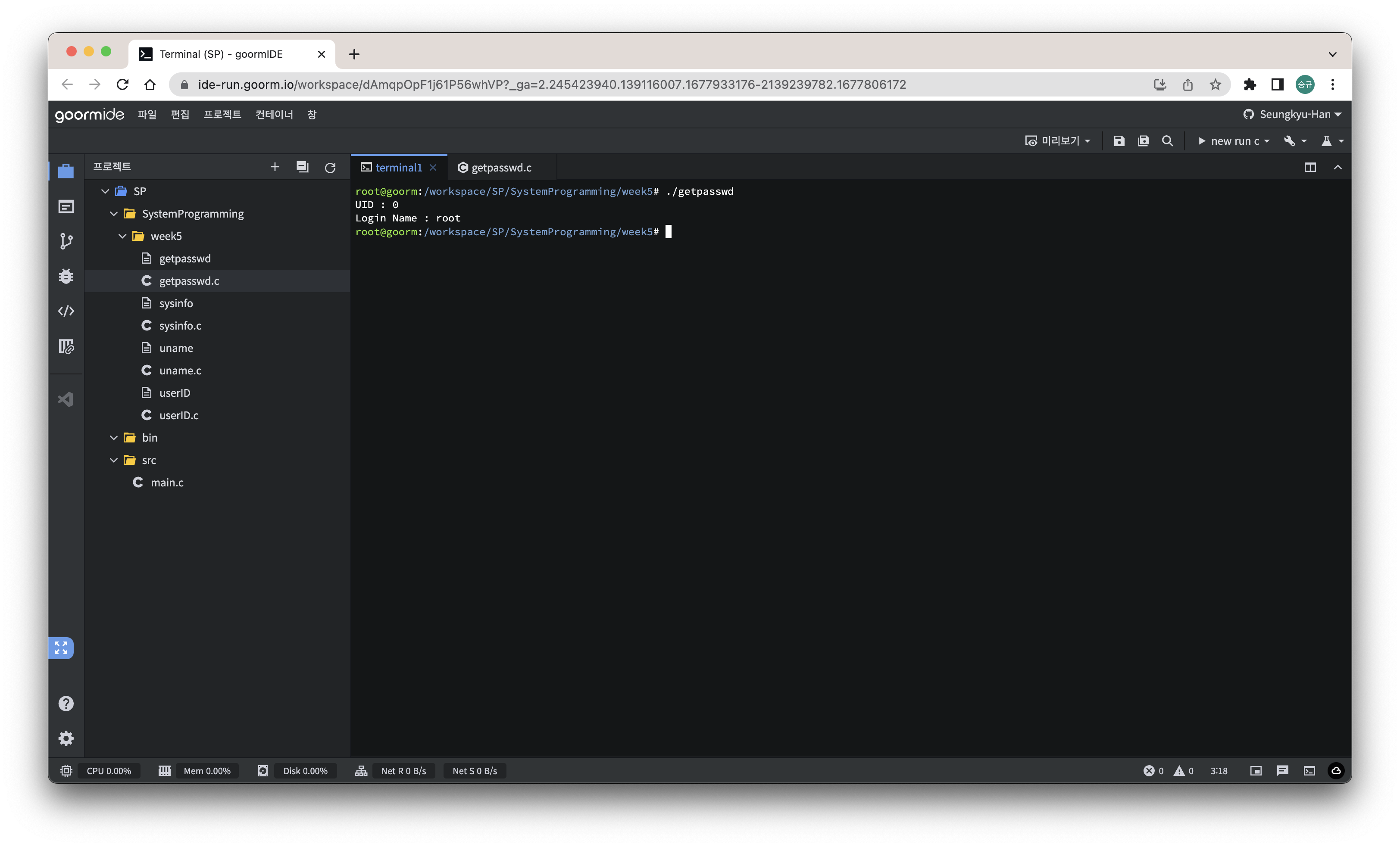Click the search magnifier icon in toolbar
1400x847 pixels.
tap(1167, 141)
